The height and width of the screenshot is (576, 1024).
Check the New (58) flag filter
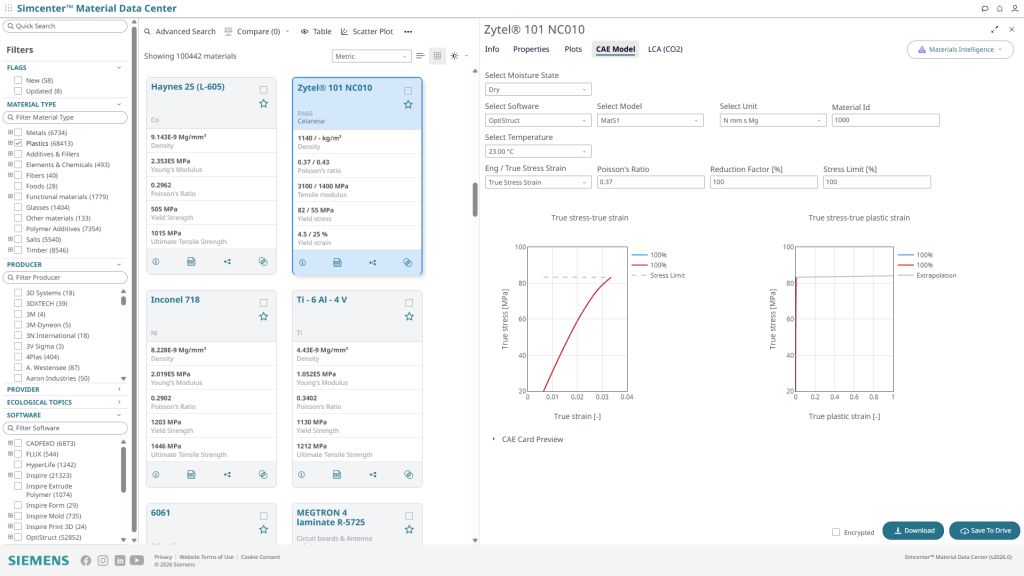18,80
